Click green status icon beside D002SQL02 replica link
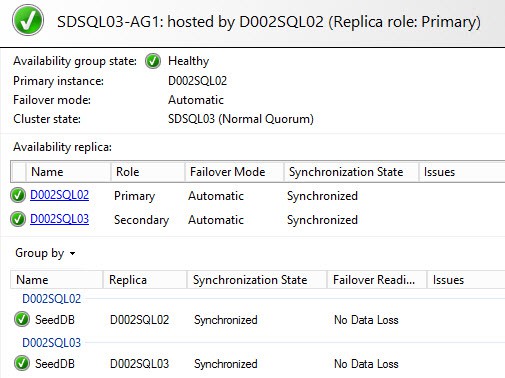This screenshot has width=505, height=378. [x=18, y=195]
